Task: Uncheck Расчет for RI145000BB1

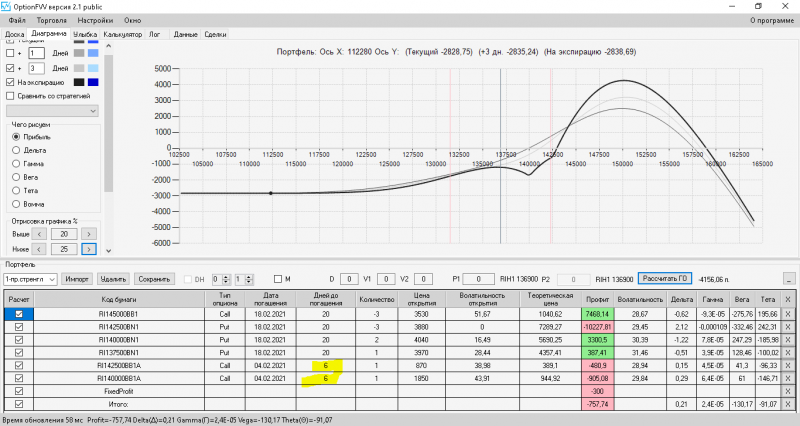Action: point(19,314)
